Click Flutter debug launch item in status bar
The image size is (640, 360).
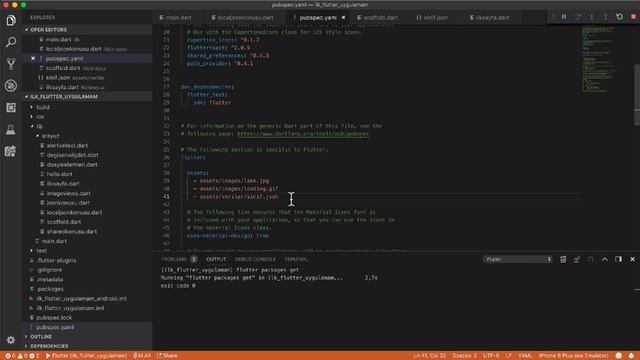(86, 356)
